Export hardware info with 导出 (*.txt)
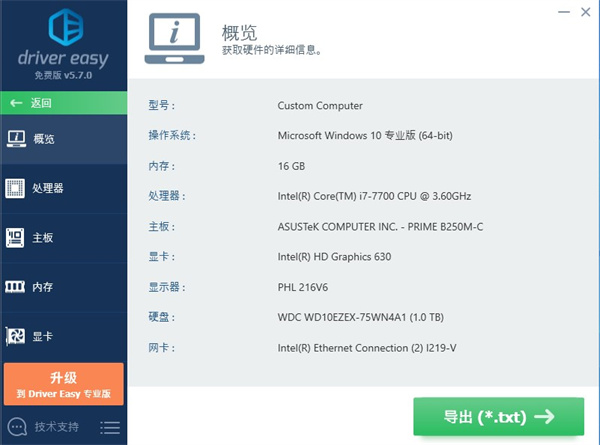The height and width of the screenshot is (445, 600). (499, 417)
